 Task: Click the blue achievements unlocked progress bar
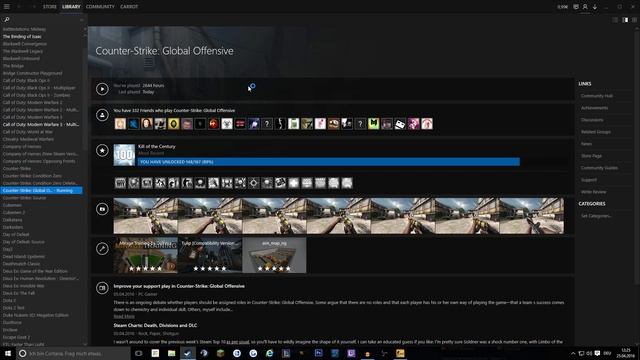[x=329, y=162]
